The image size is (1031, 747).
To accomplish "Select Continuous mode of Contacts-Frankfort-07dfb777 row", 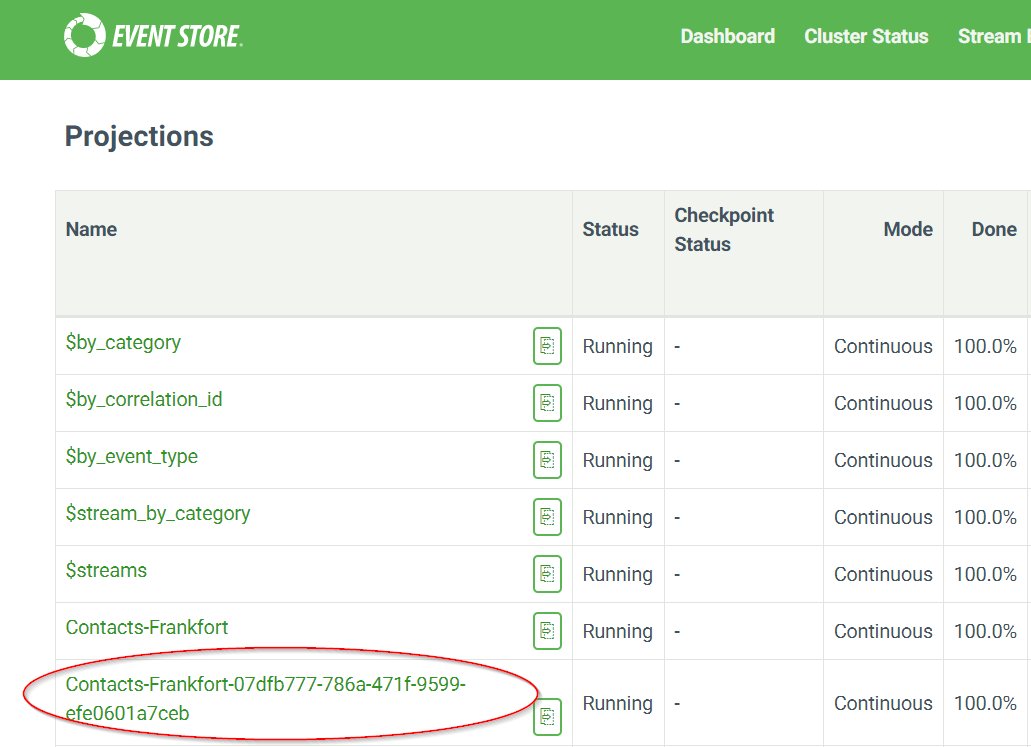I will pyautogui.click(x=883, y=704).
